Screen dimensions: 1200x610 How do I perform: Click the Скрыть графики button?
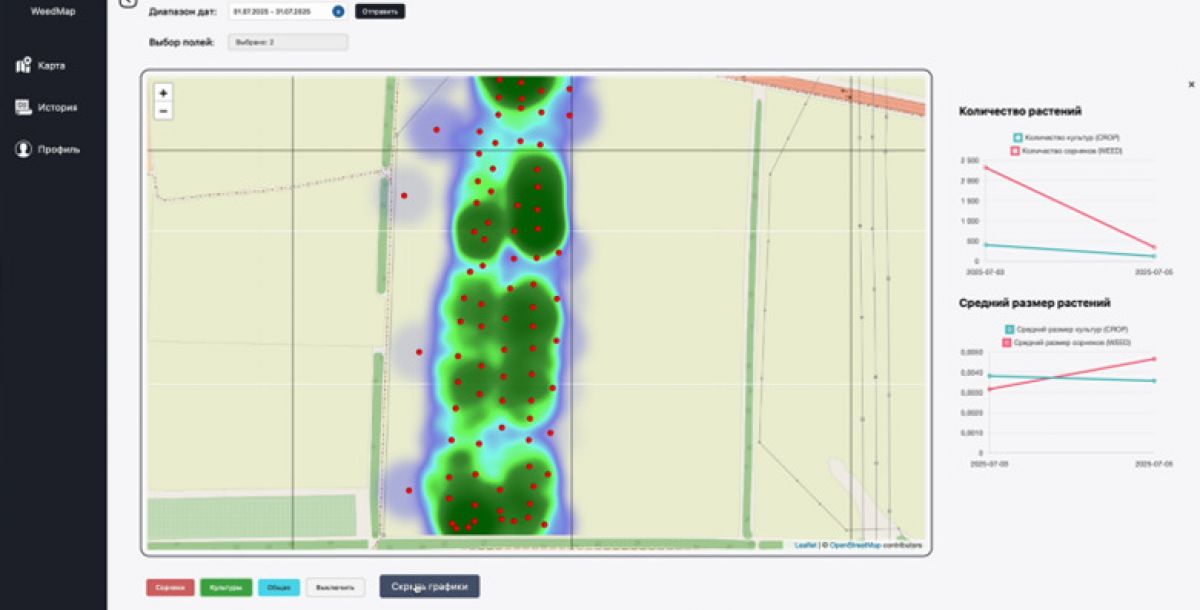click(429, 586)
